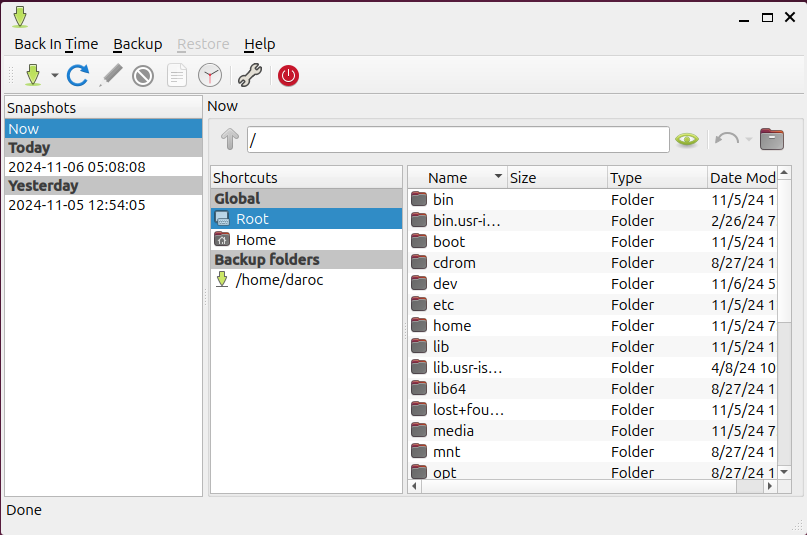Expand the Take snapshot dropdown arrow
The width and height of the screenshot is (807, 535).
(54, 76)
